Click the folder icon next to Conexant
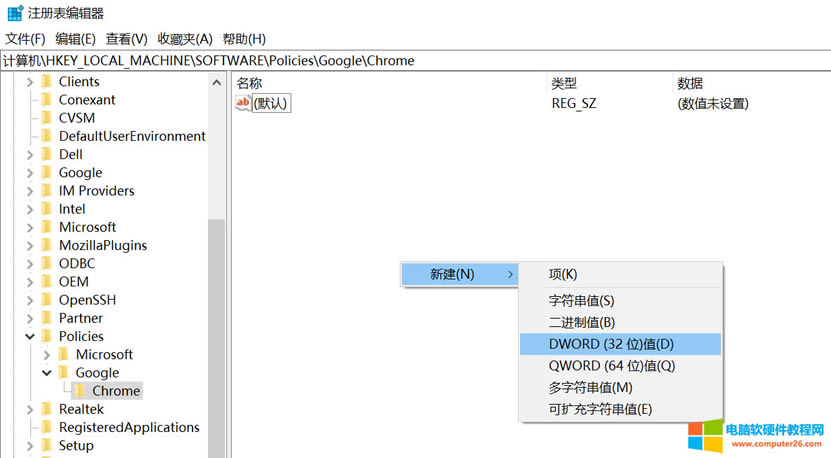831x458 pixels. pos(46,100)
